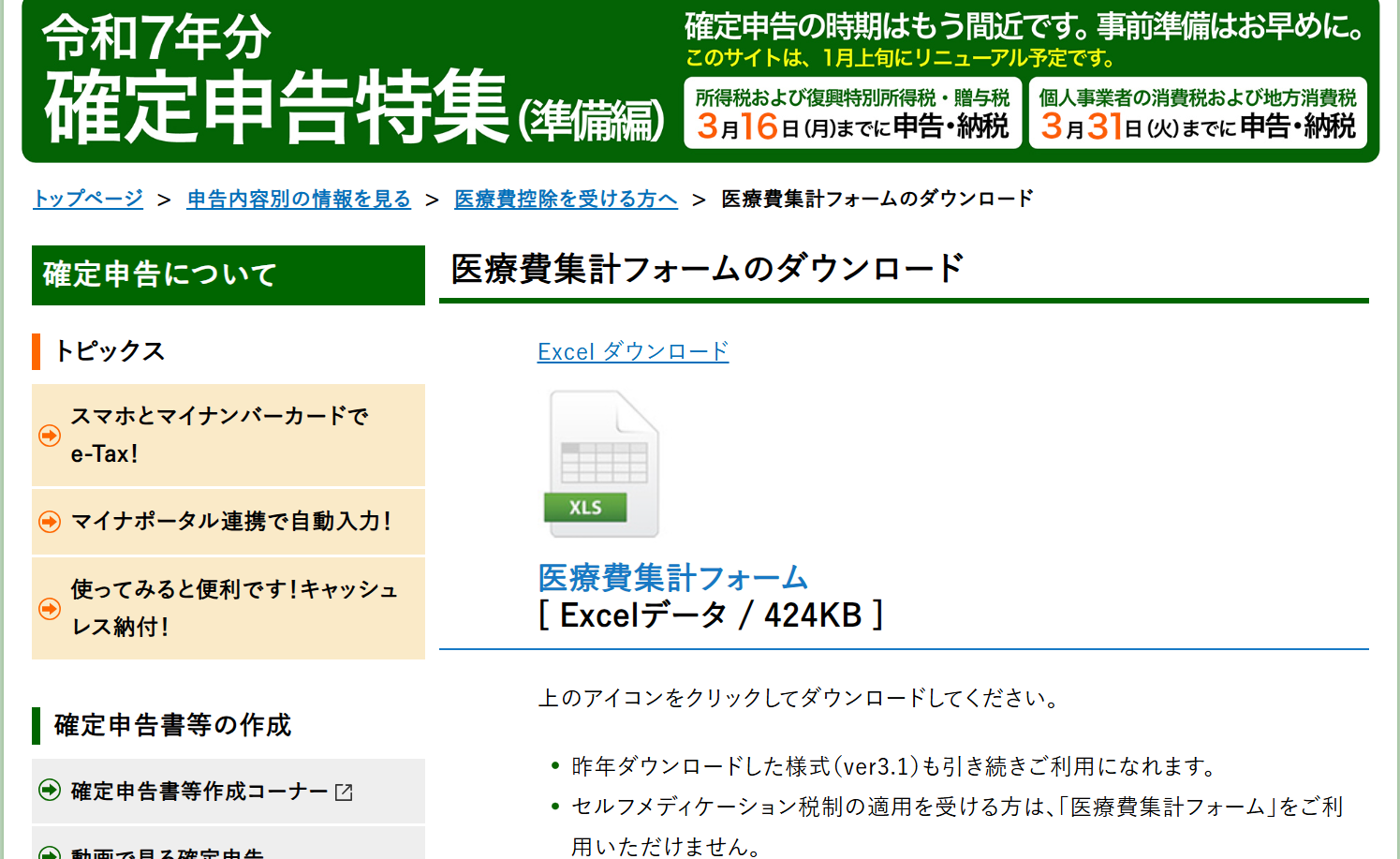Click green arrow icon beside 動画で見る確定申告
Image resolution: width=1400 pixels, height=859 pixels.
click(x=50, y=852)
